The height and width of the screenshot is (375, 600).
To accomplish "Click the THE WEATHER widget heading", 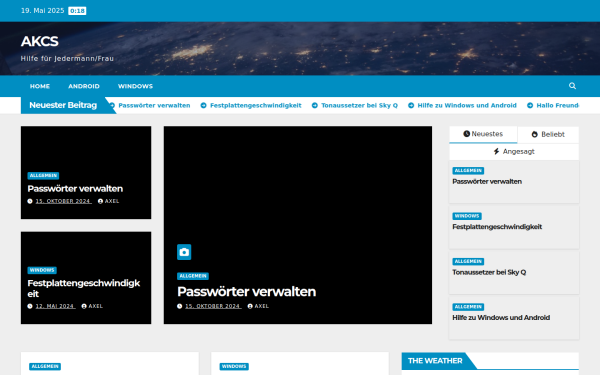I will [435, 361].
